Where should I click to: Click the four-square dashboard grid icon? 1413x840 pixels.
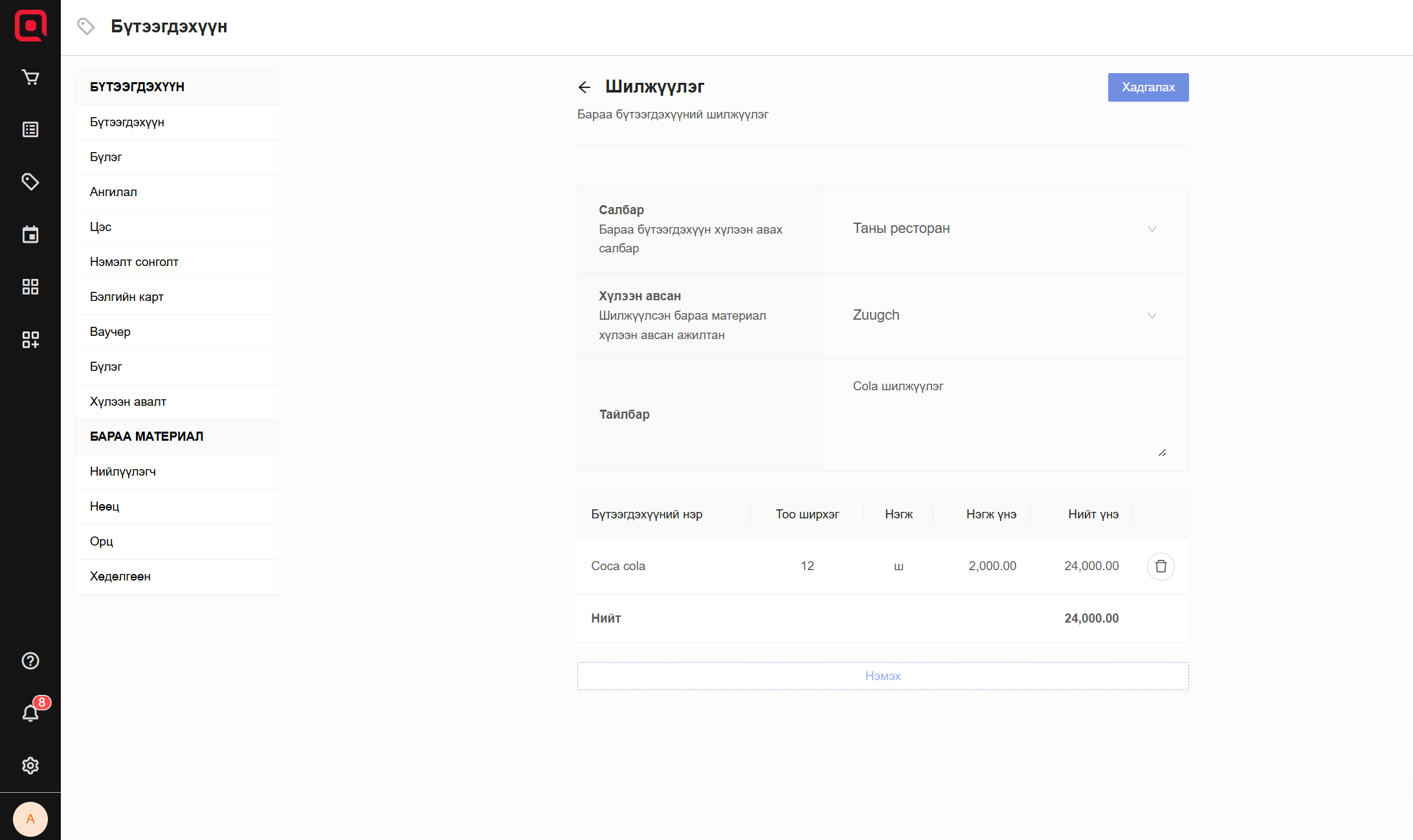click(30, 287)
